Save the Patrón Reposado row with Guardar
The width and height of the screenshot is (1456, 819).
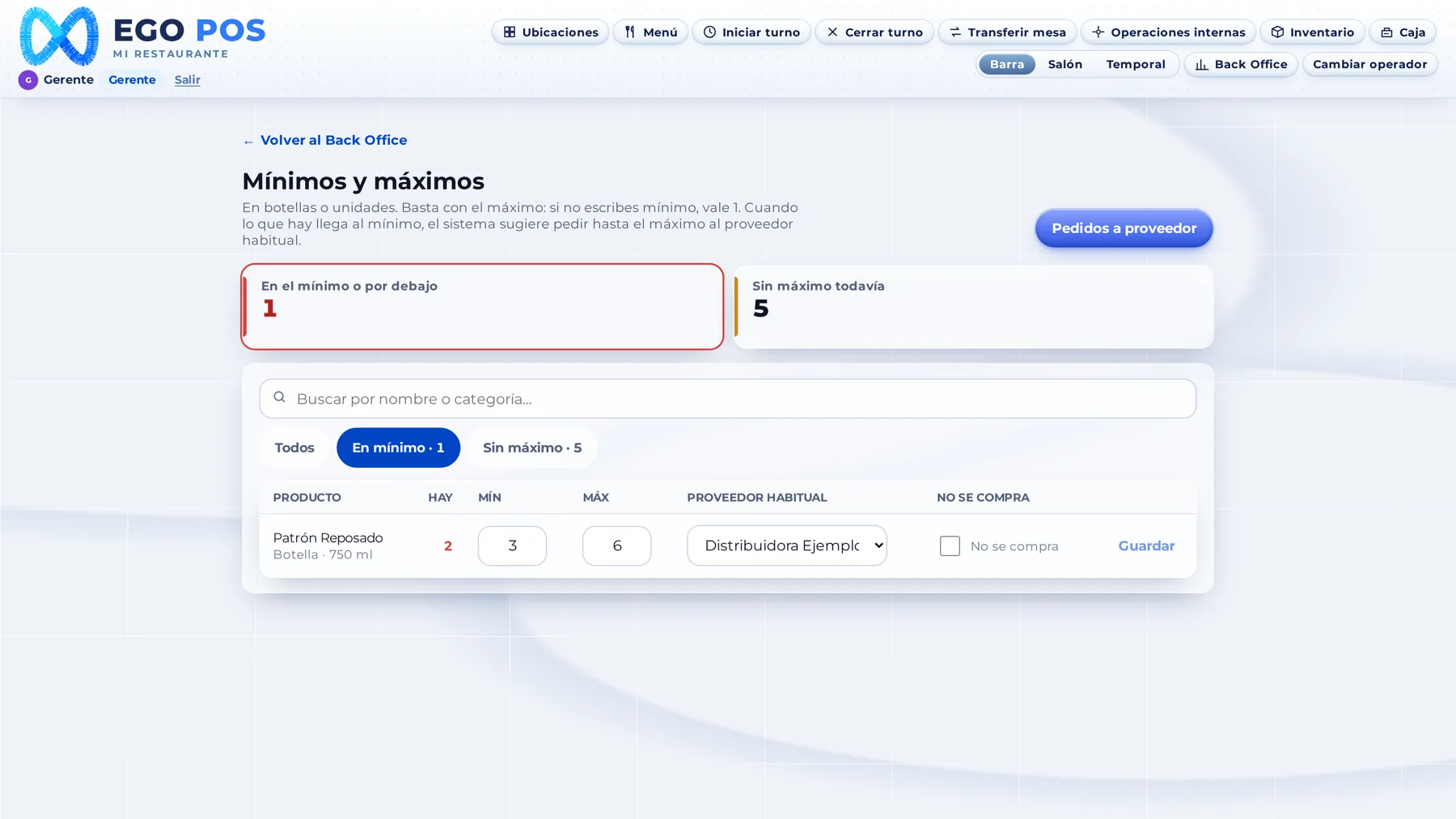[1146, 545]
